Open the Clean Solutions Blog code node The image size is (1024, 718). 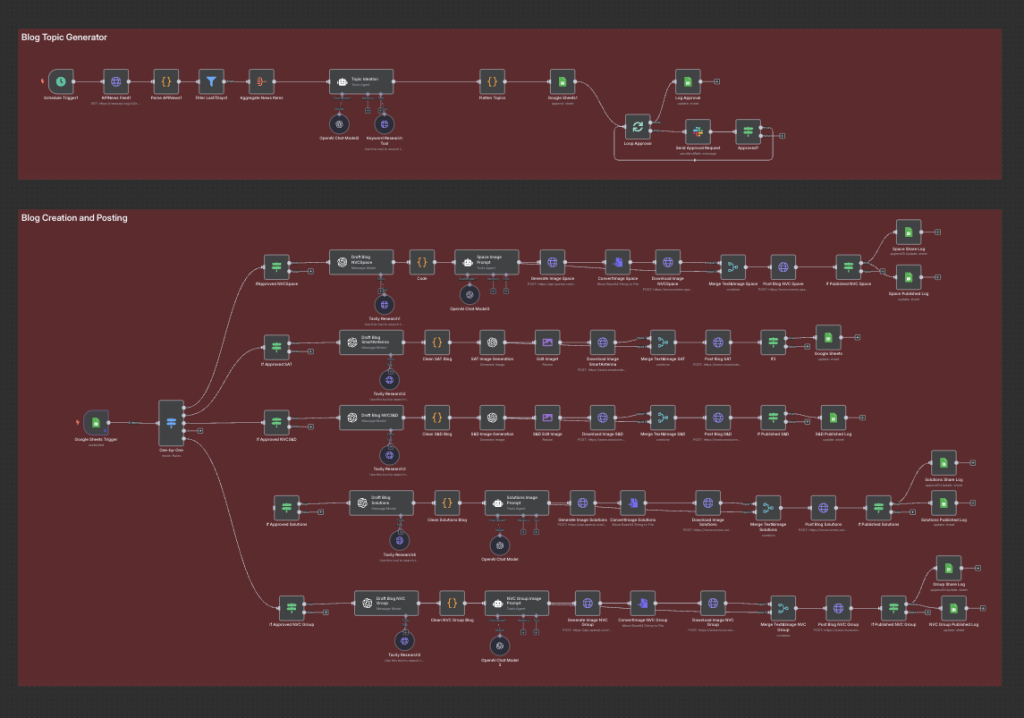click(x=447, y=503)
